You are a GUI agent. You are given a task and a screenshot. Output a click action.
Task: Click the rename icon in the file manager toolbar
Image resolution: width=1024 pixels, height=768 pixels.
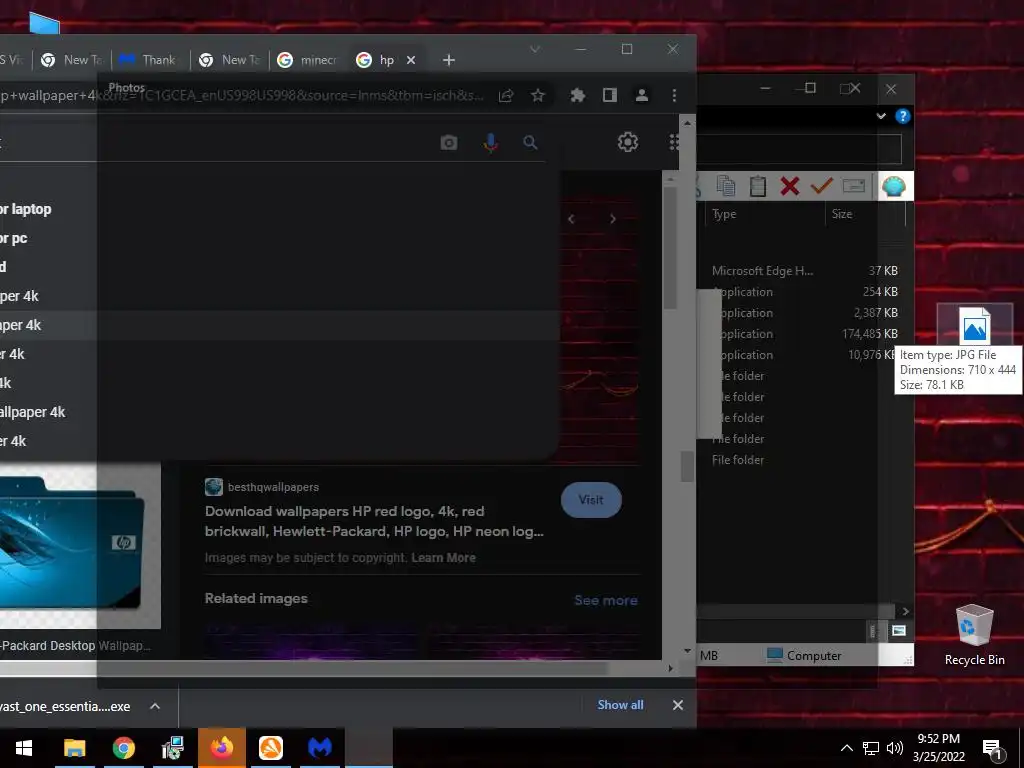(854, 186)
